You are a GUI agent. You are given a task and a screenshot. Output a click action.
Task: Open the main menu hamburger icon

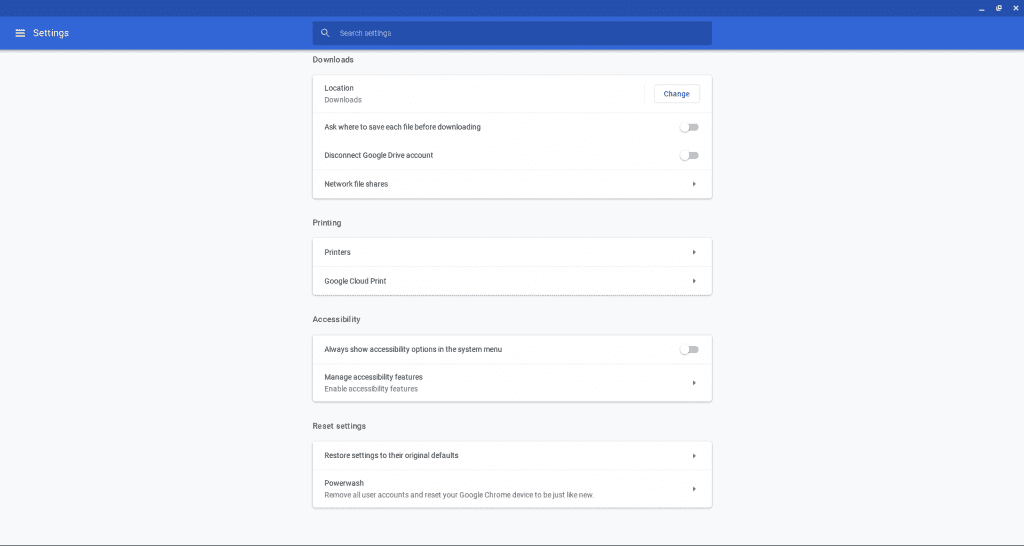[x=20, y=33]
